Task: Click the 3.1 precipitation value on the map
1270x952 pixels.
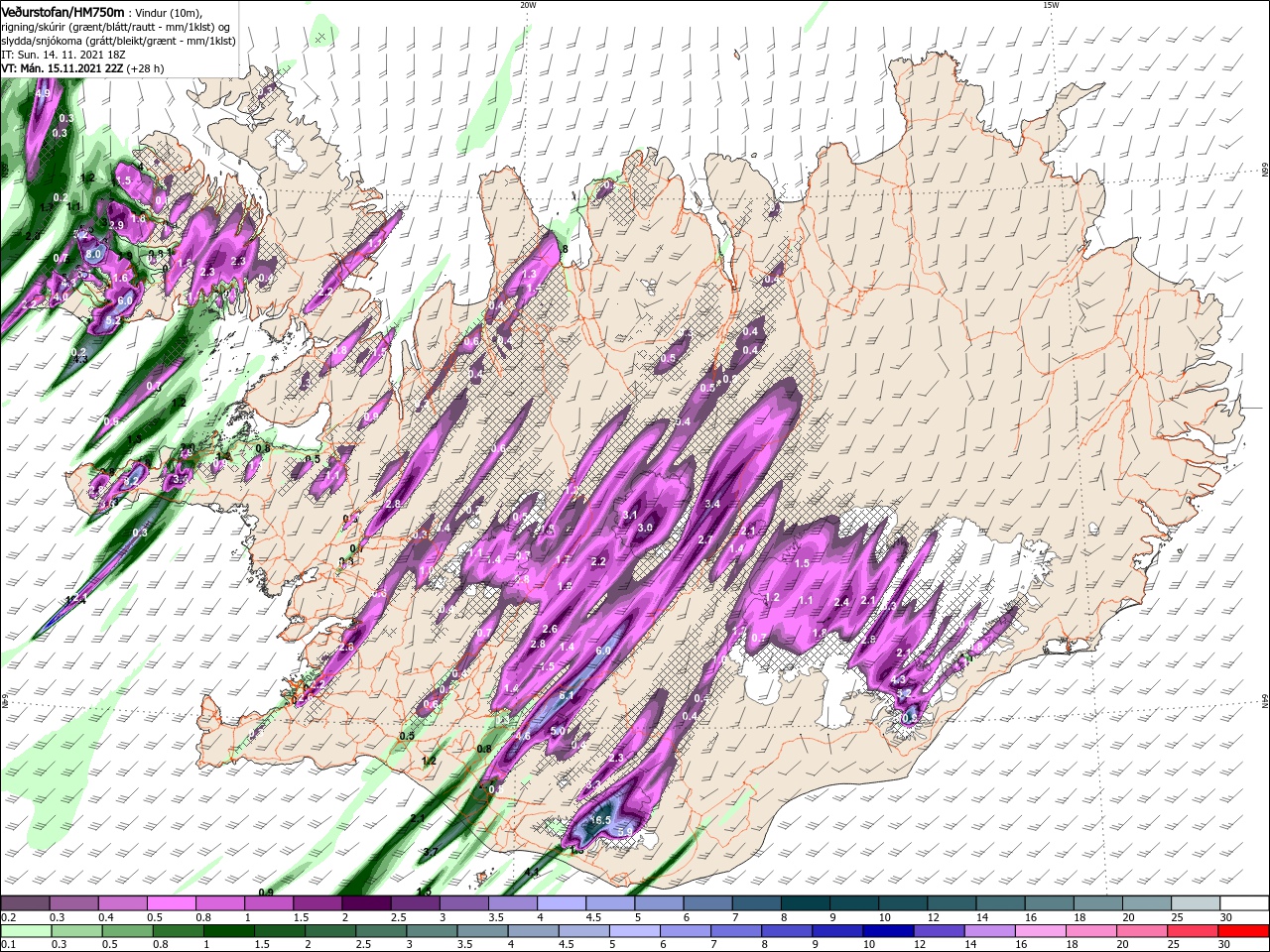Action: [630, 516]
